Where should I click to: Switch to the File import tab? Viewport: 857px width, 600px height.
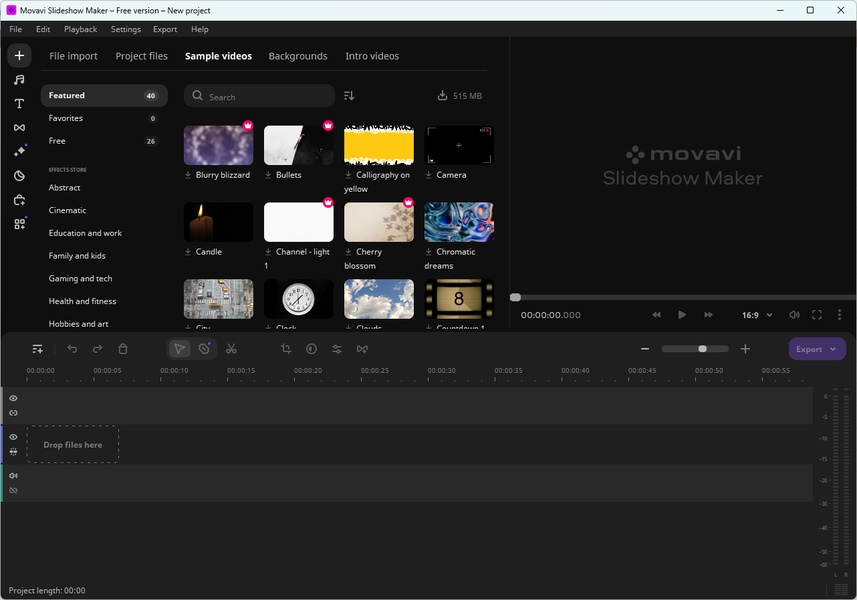[73, 56]
